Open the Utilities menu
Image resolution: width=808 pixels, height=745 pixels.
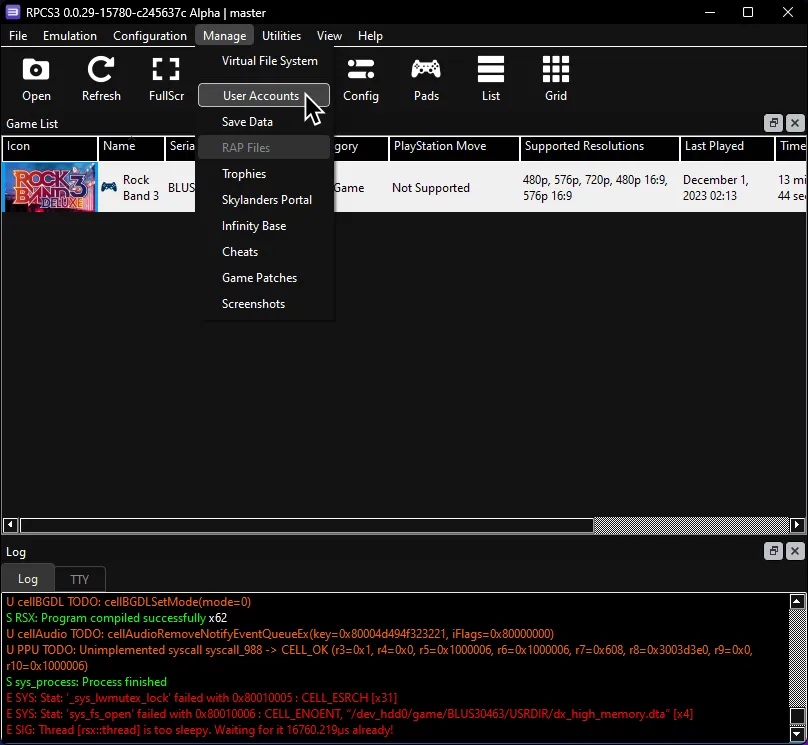tap(281, 35)
